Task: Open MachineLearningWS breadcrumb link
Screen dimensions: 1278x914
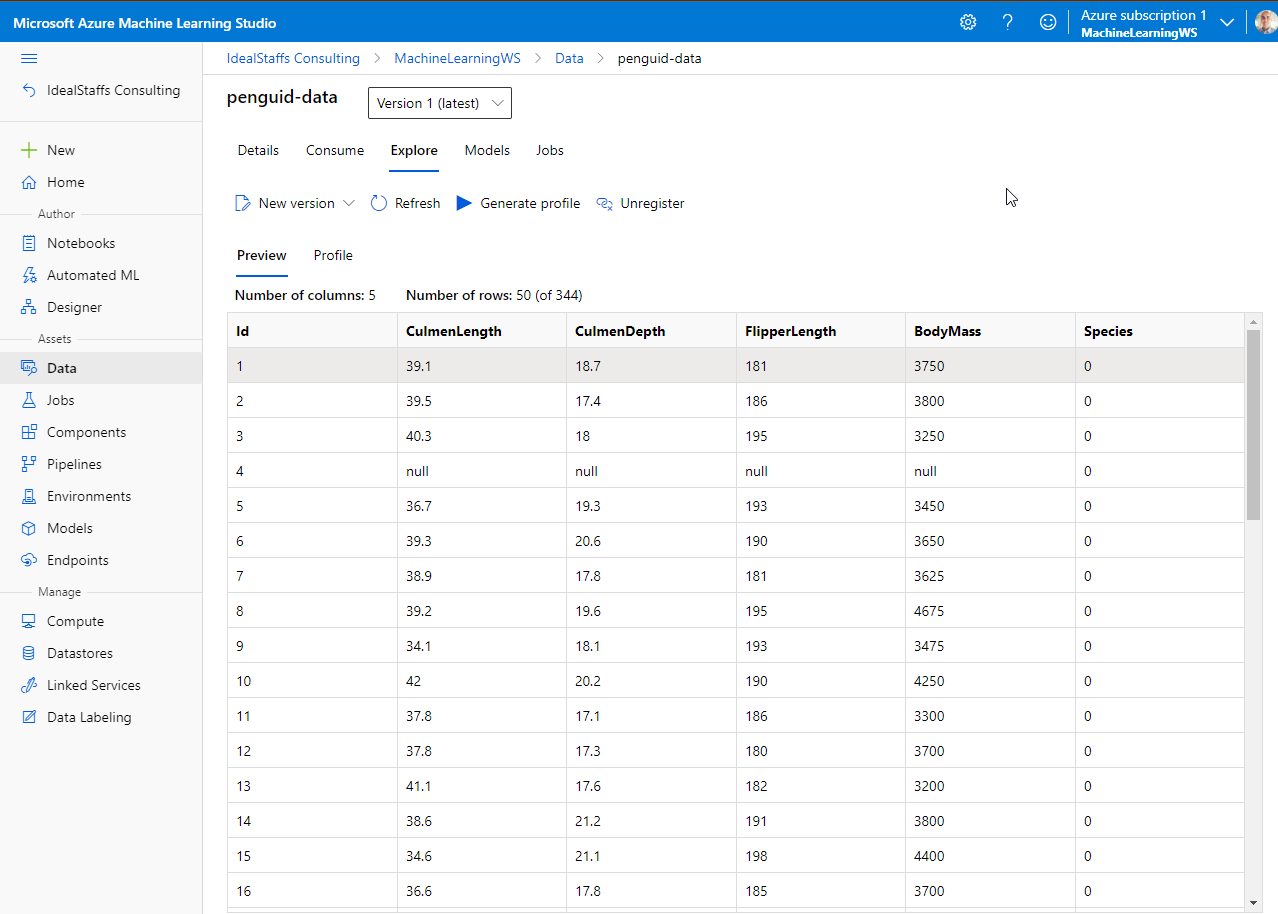Action: [x=457, y=58]
